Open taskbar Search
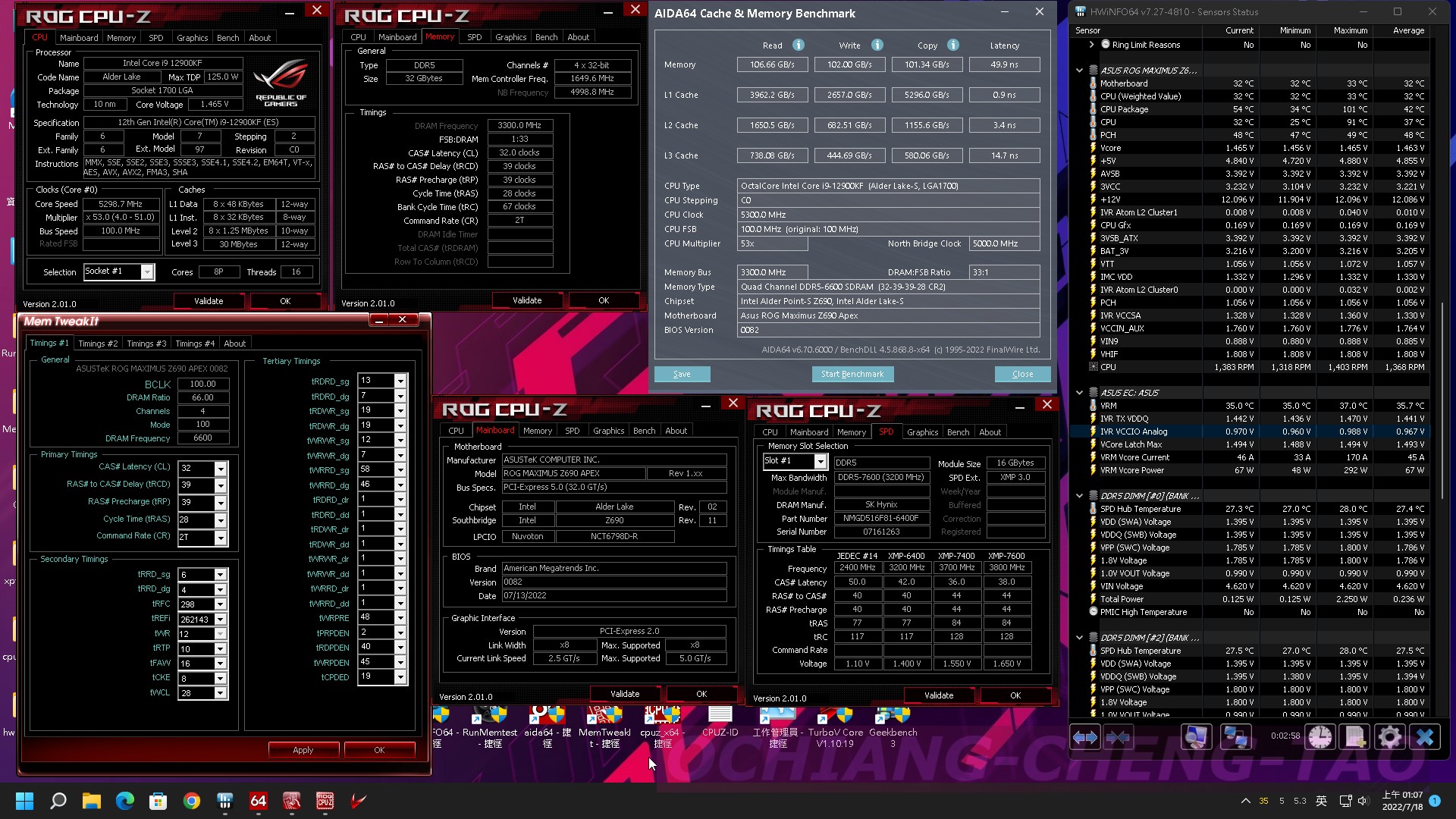 [58, 801]
